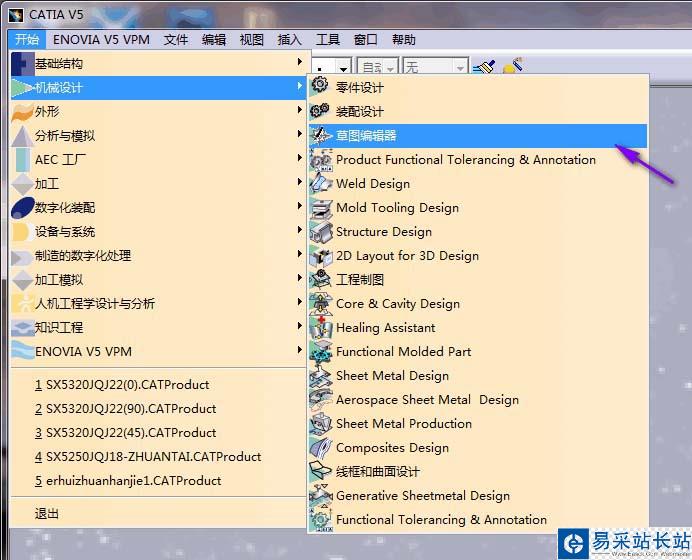Click the Product Functional Tolerancing & Annotation icon
The width and height of the screenshot is (692, 560).
click(x=321, y=160)
